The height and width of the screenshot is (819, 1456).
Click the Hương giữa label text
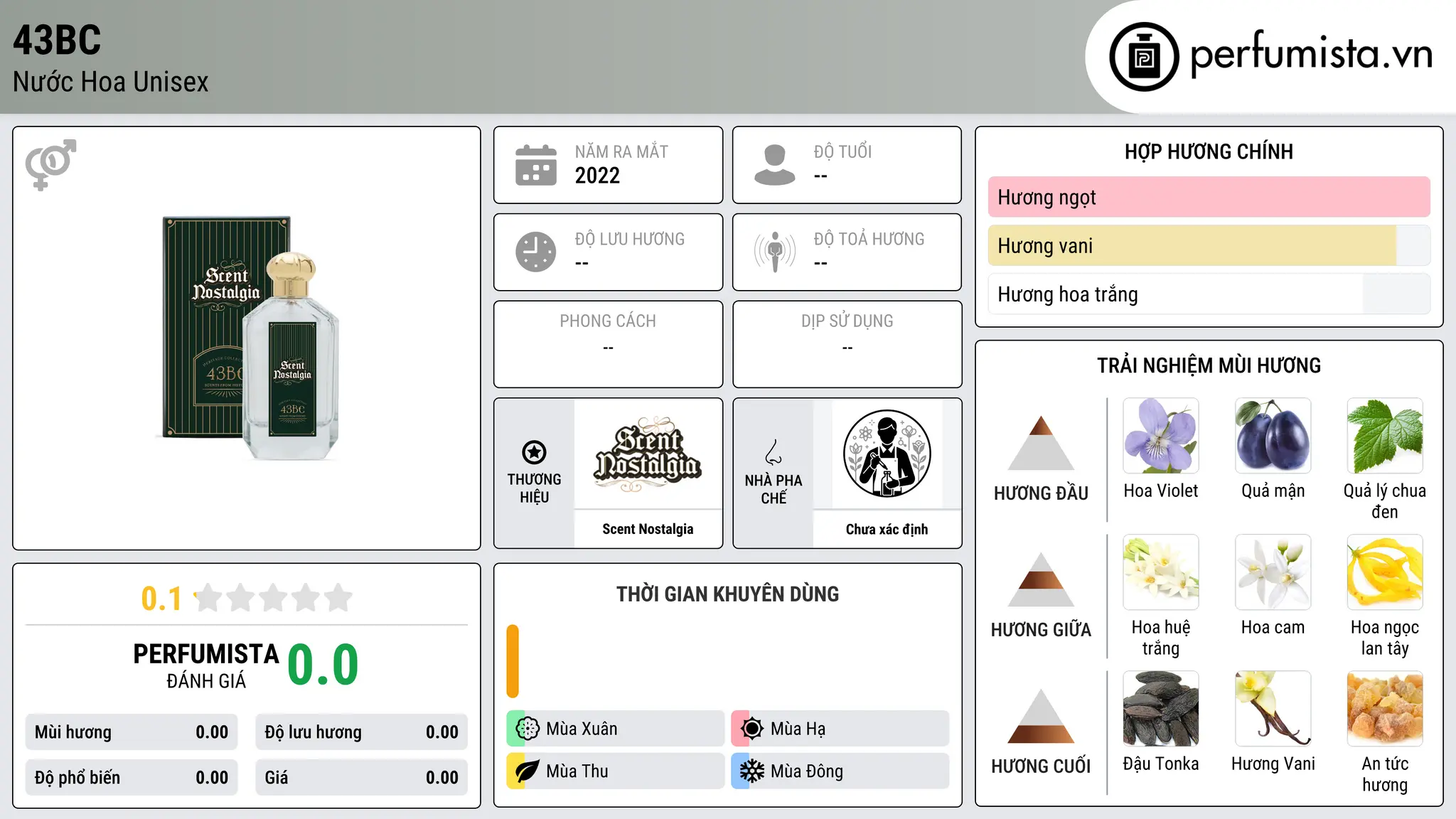[x=1041, y=630]
